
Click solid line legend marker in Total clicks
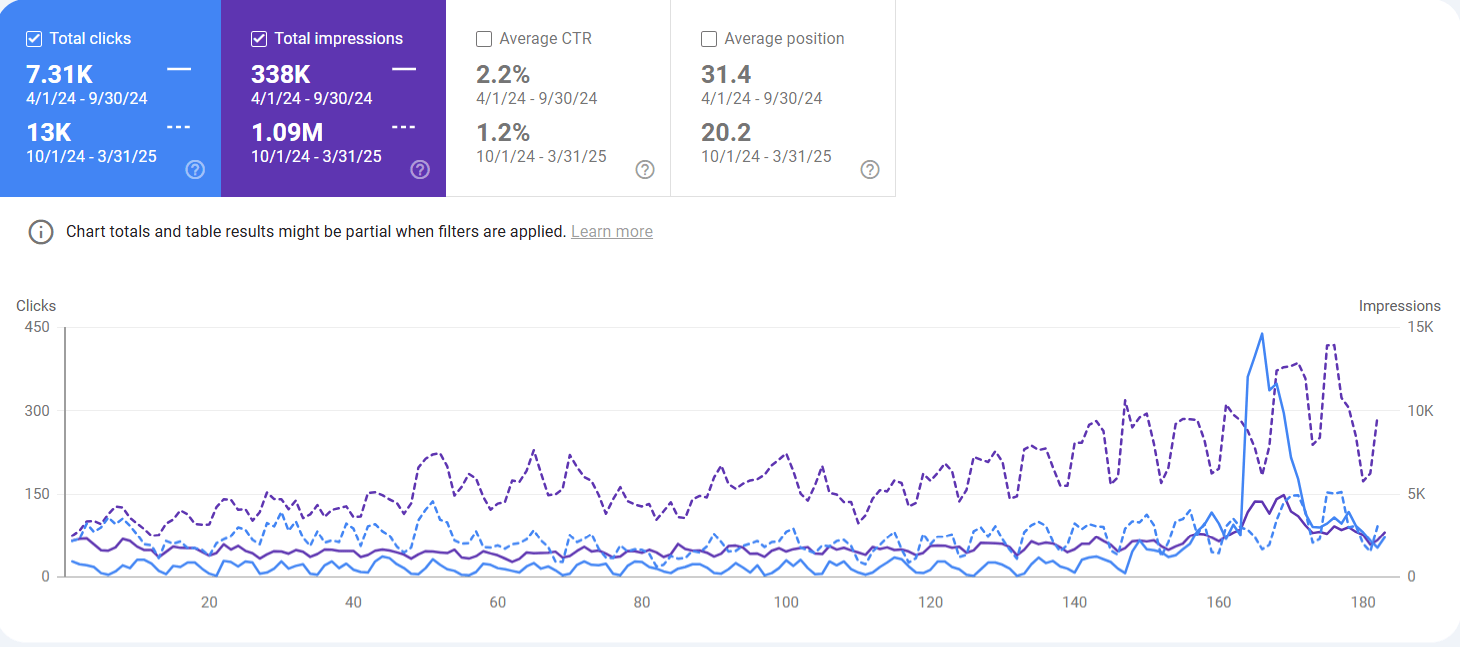tap(179, 69)
